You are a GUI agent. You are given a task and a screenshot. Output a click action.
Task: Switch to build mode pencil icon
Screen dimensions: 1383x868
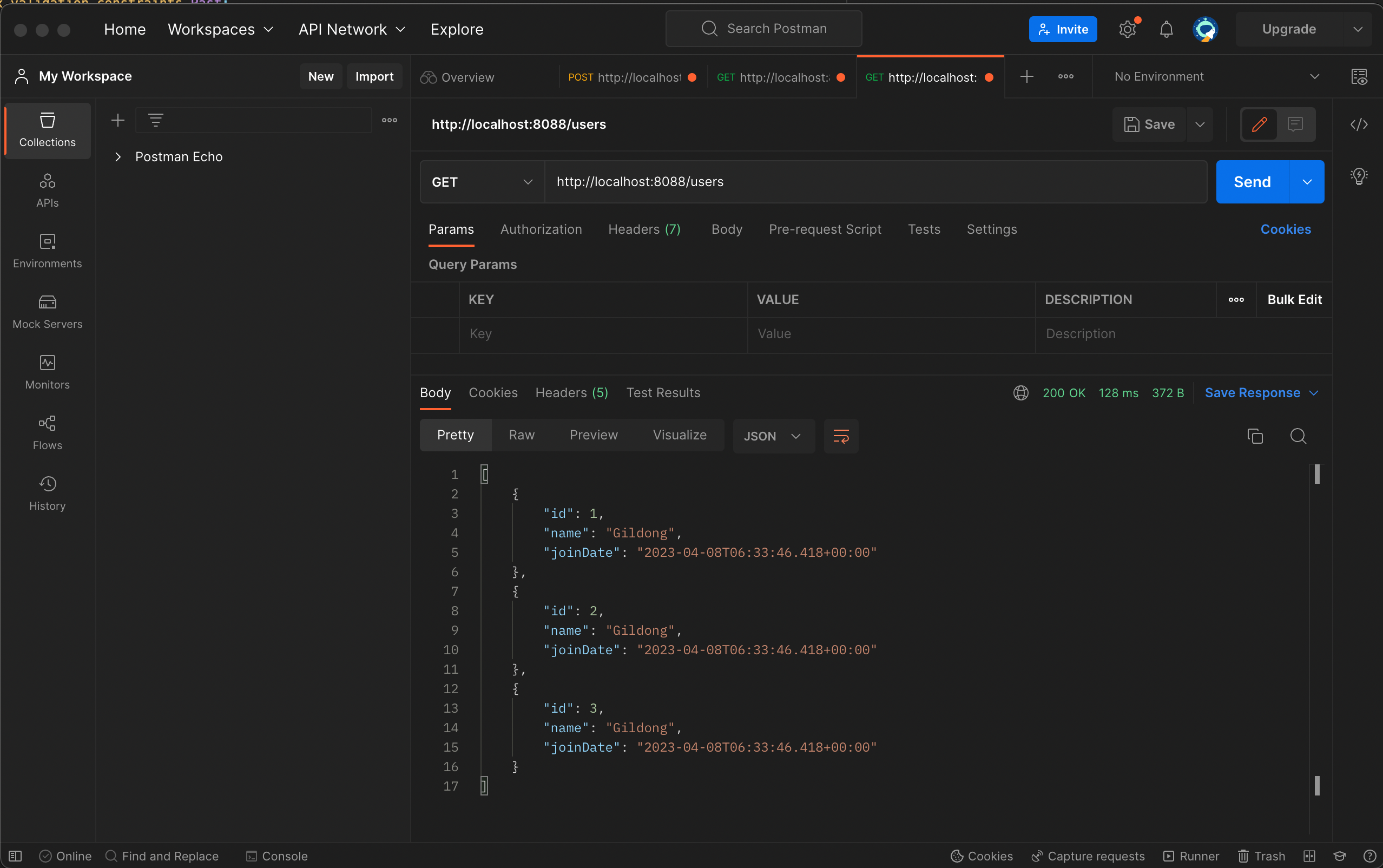point(1259,124)
